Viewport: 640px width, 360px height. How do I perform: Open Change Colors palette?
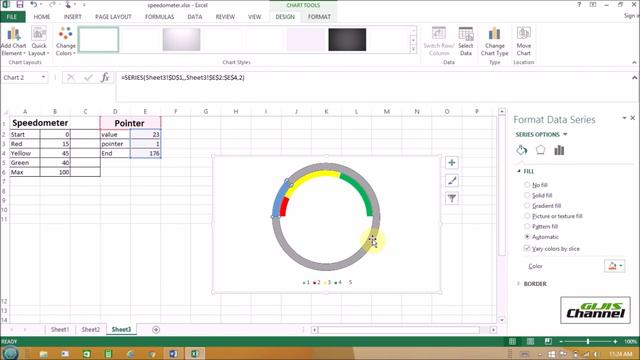pos(65,41)
